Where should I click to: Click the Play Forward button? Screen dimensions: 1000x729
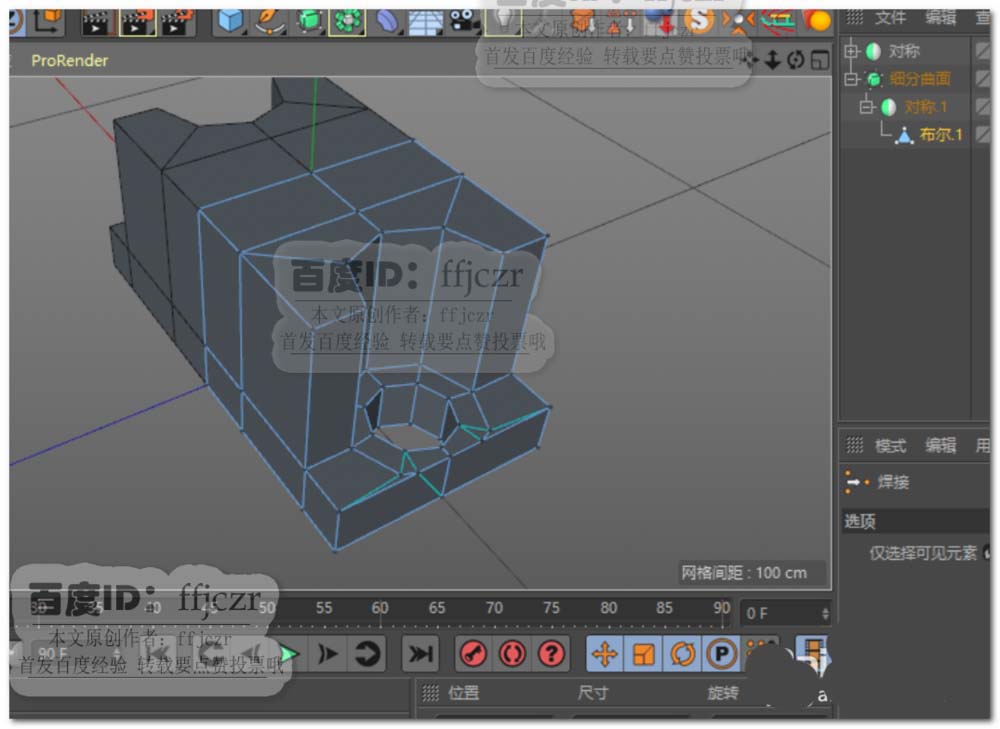point(290,654)
